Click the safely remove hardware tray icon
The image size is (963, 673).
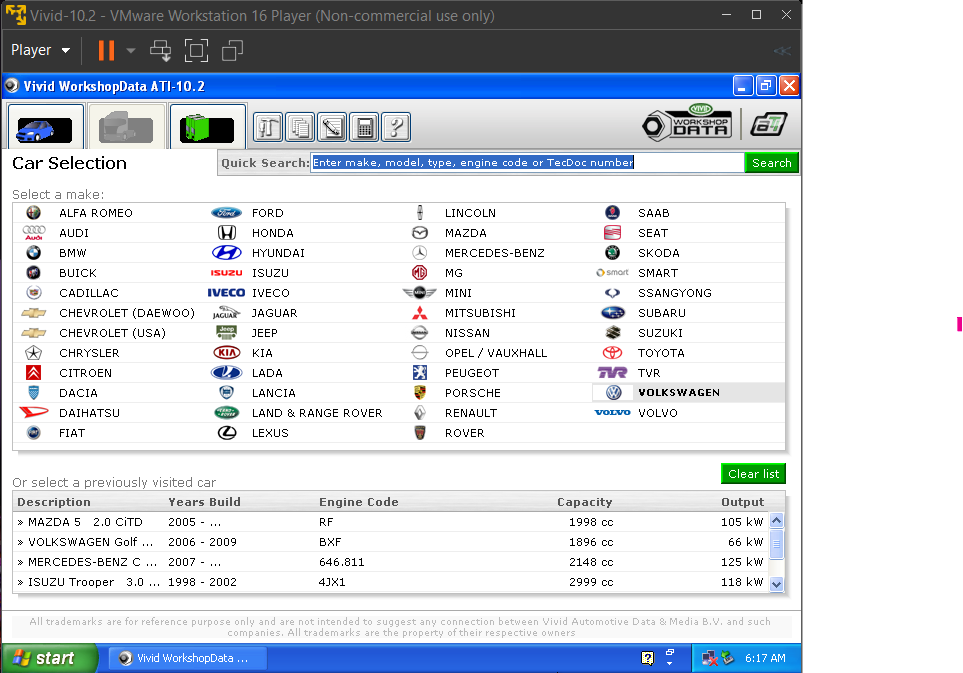click(728, 658)
